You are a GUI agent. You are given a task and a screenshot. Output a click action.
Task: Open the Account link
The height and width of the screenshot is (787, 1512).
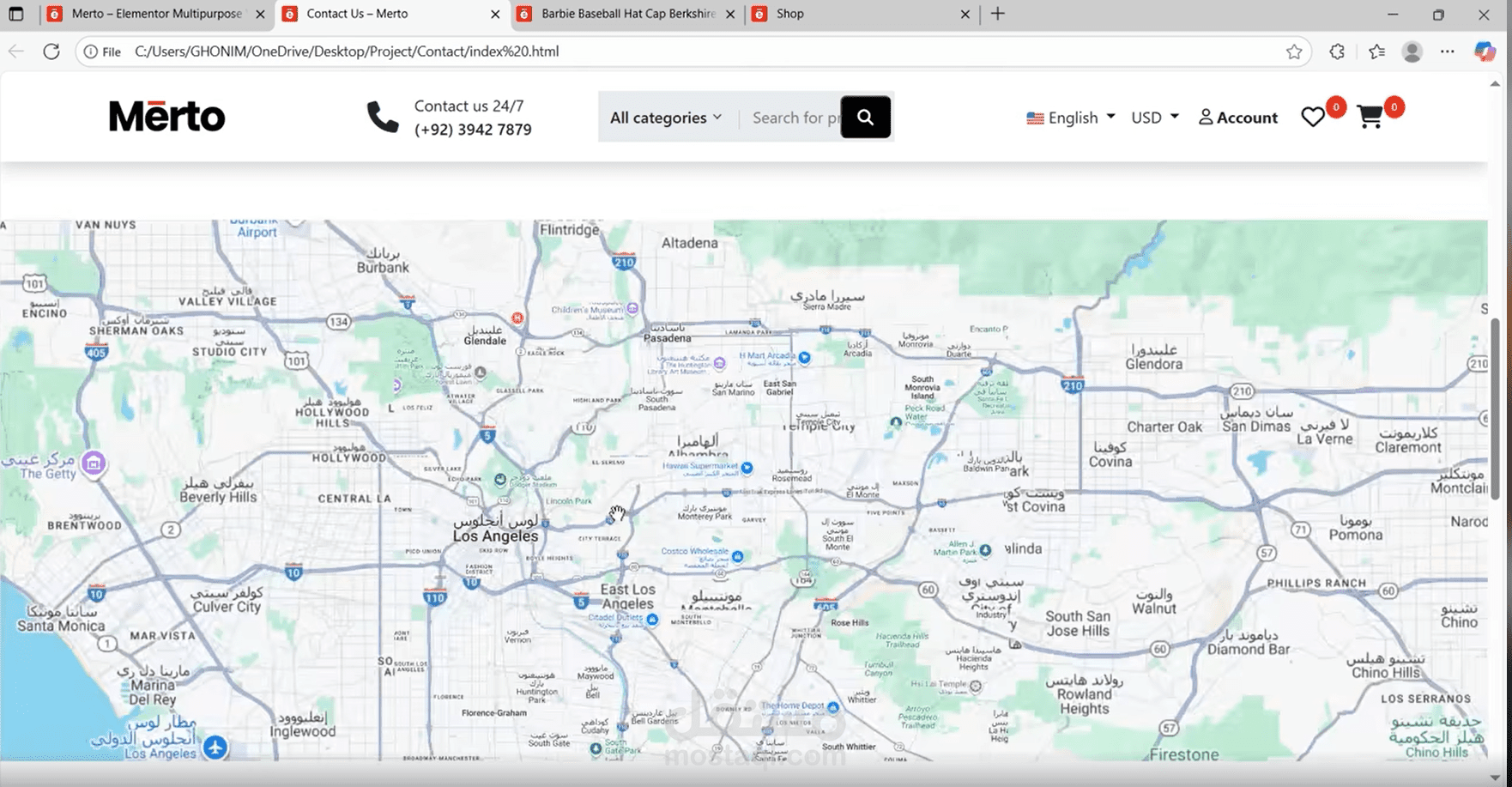(1238, 118)
